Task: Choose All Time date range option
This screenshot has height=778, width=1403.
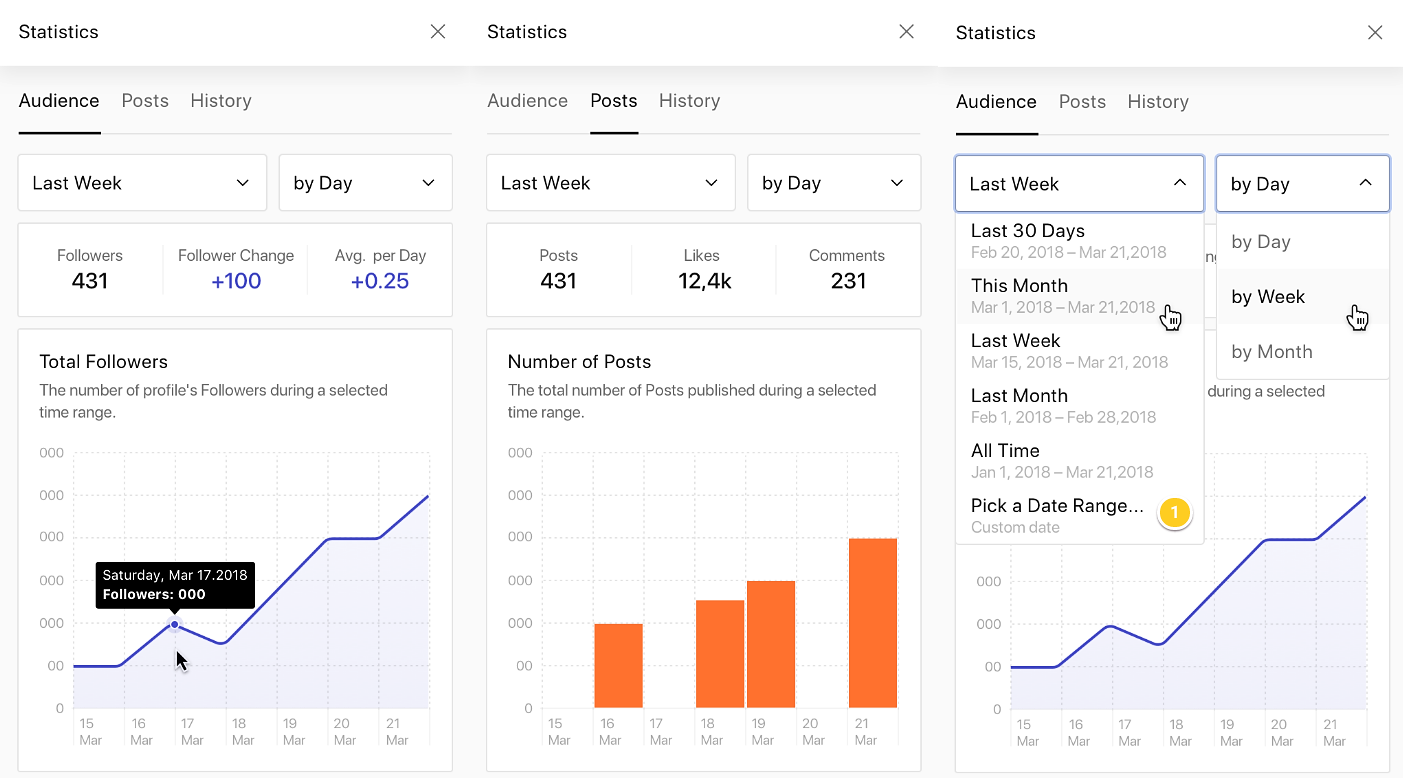Action: click(x=1079, y=461)
